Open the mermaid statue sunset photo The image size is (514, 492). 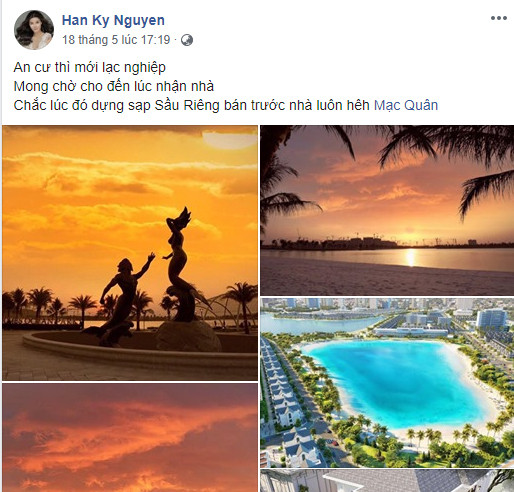(130, 253)
